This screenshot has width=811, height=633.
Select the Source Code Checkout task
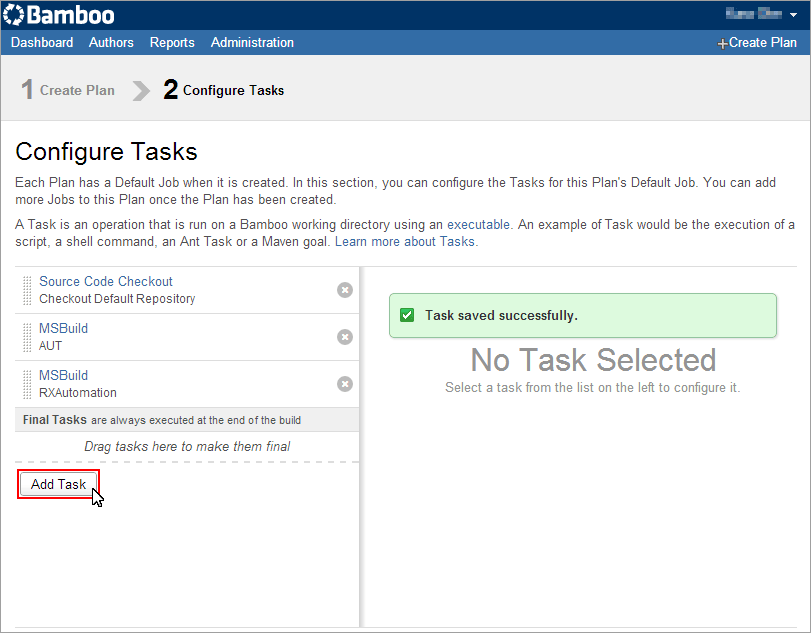[106, 281]
